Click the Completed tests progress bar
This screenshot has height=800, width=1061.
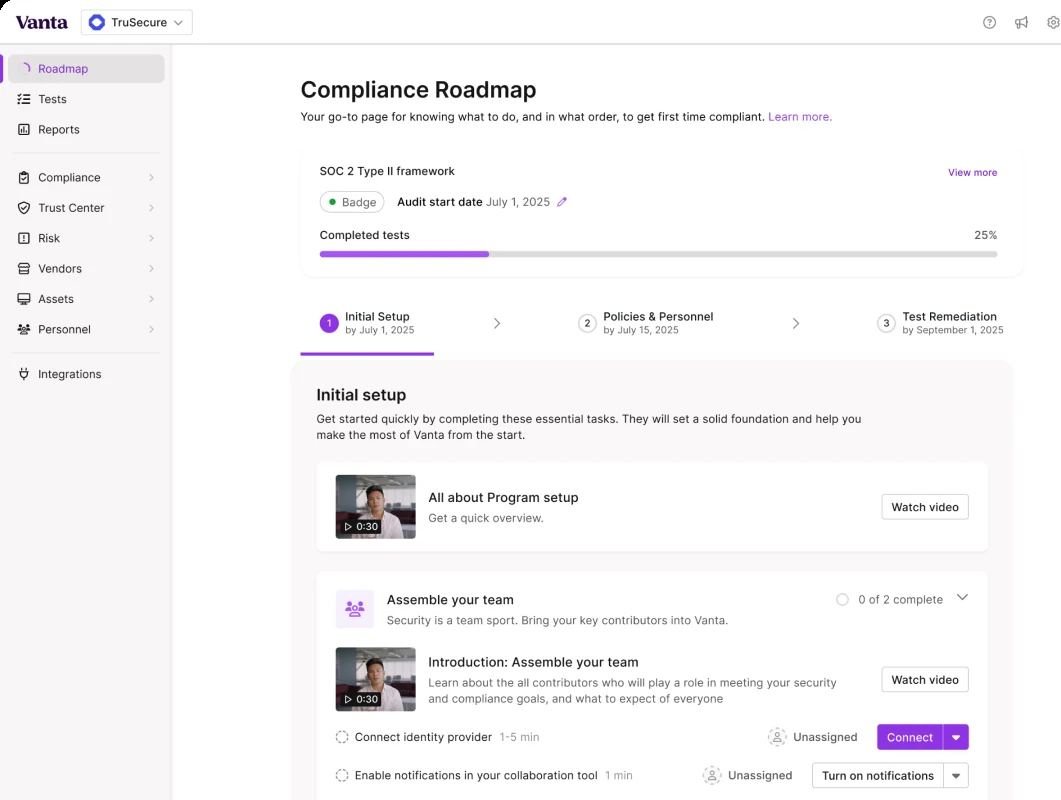(x=658, y=254)
